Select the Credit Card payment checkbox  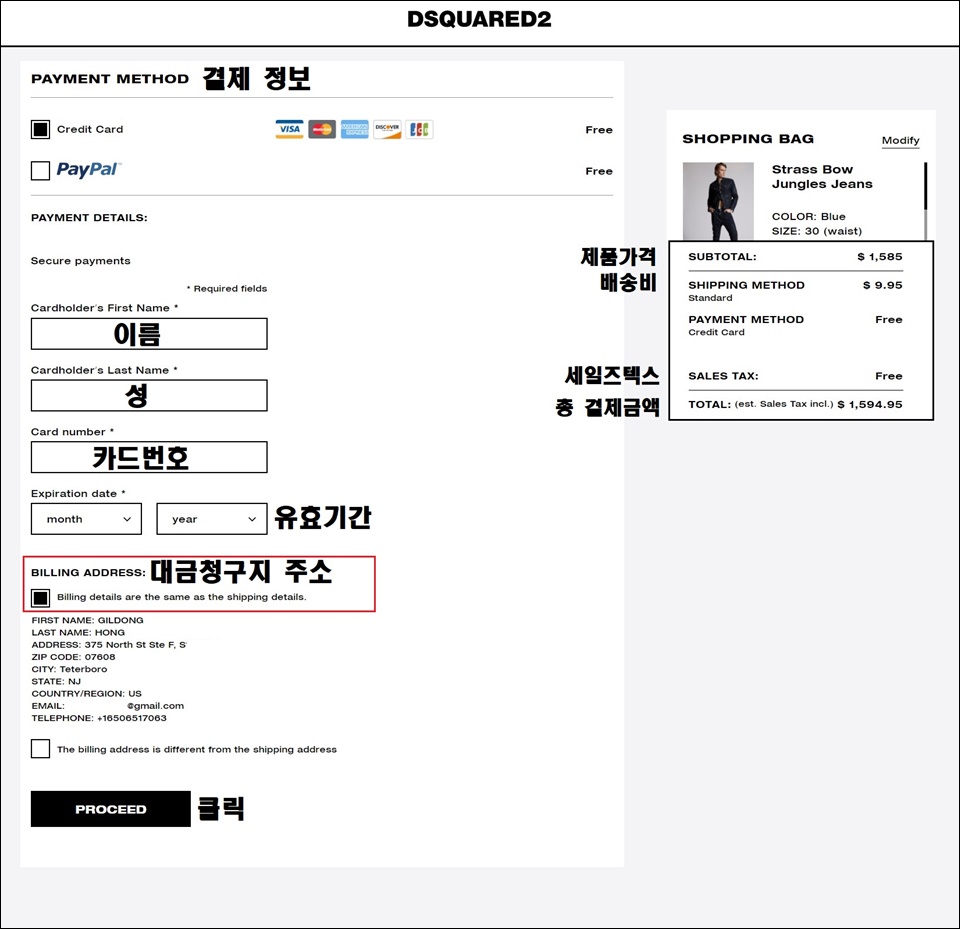coord(40,129)
